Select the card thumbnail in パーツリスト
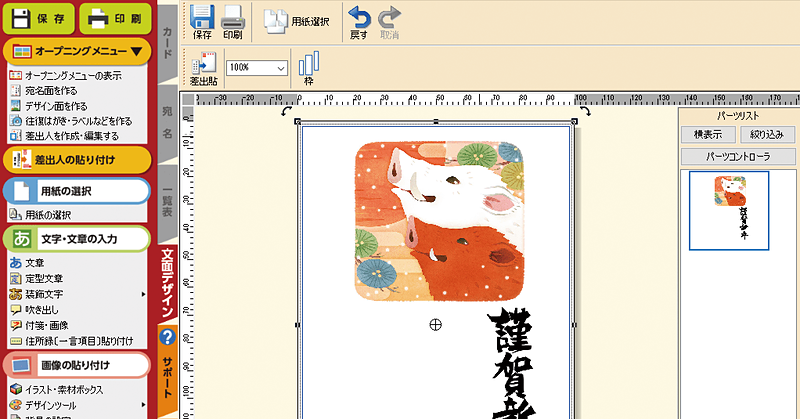 (x=729, y=211)
